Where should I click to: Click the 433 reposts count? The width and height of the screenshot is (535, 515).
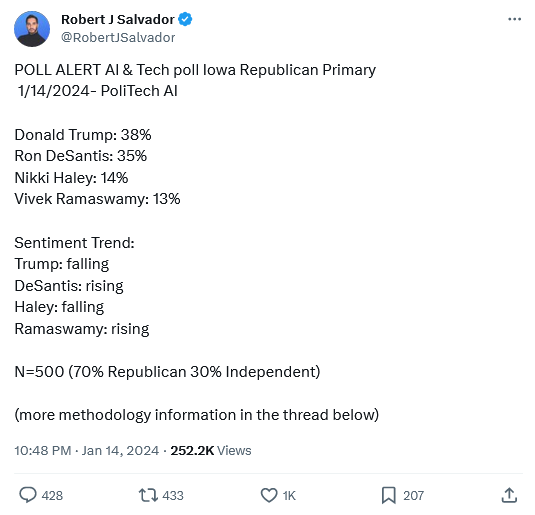tap(173, 496)
